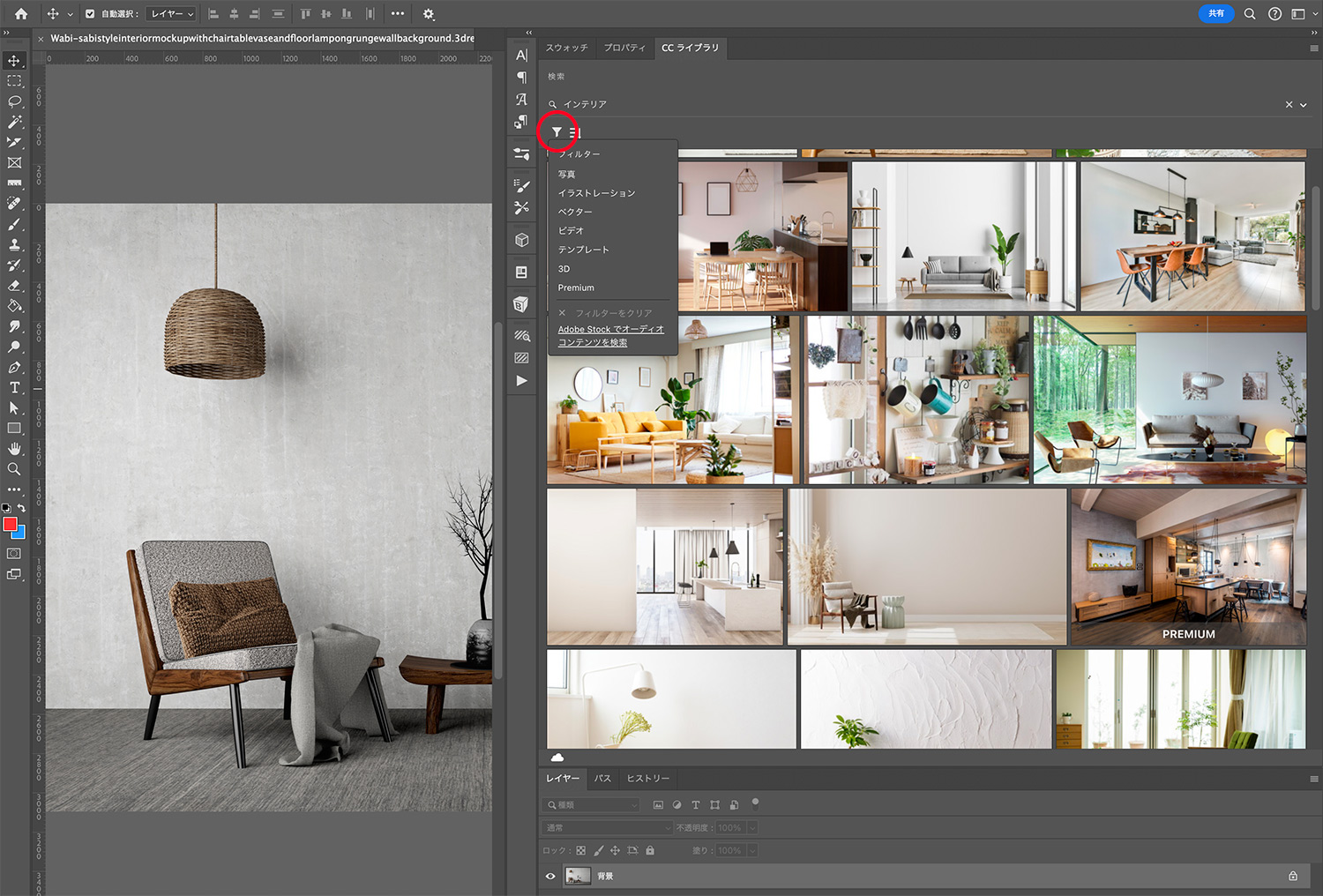Select the Eraser tool
The image size is (1323, 896).
point(14,286)
